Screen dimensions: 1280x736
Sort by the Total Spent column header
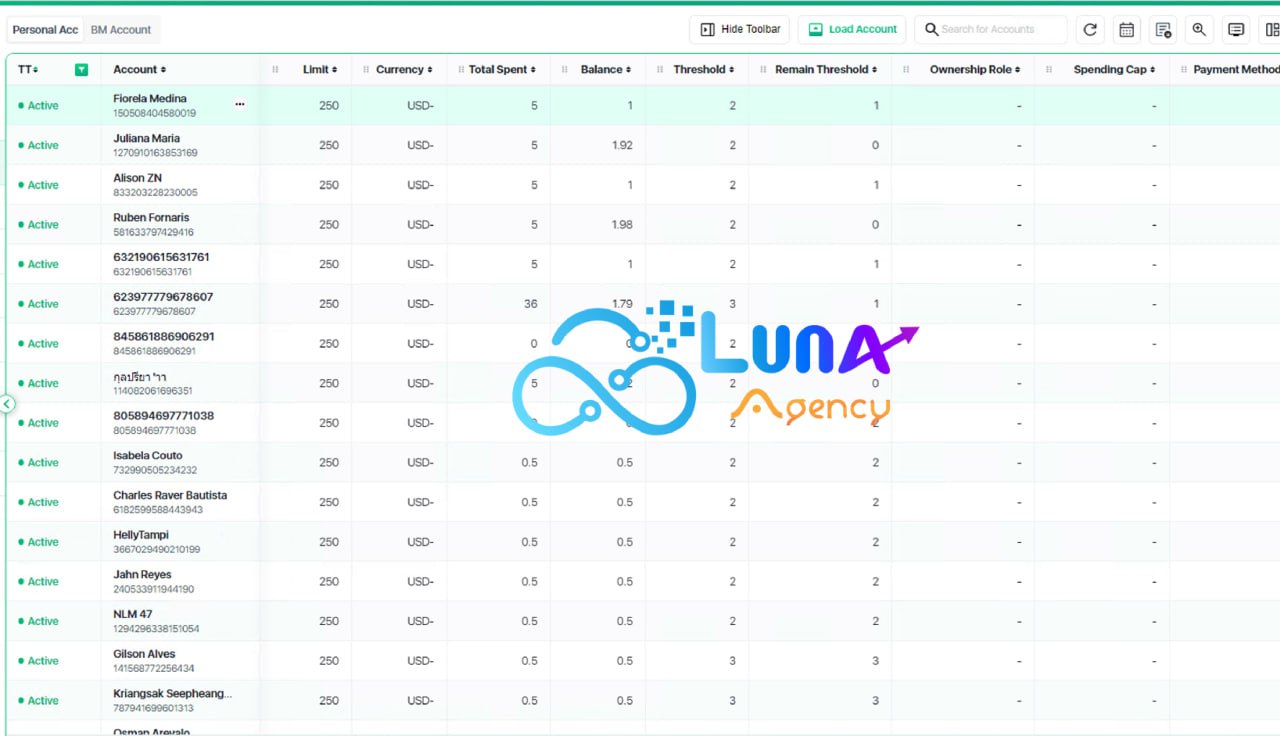[x=502, y=70]
